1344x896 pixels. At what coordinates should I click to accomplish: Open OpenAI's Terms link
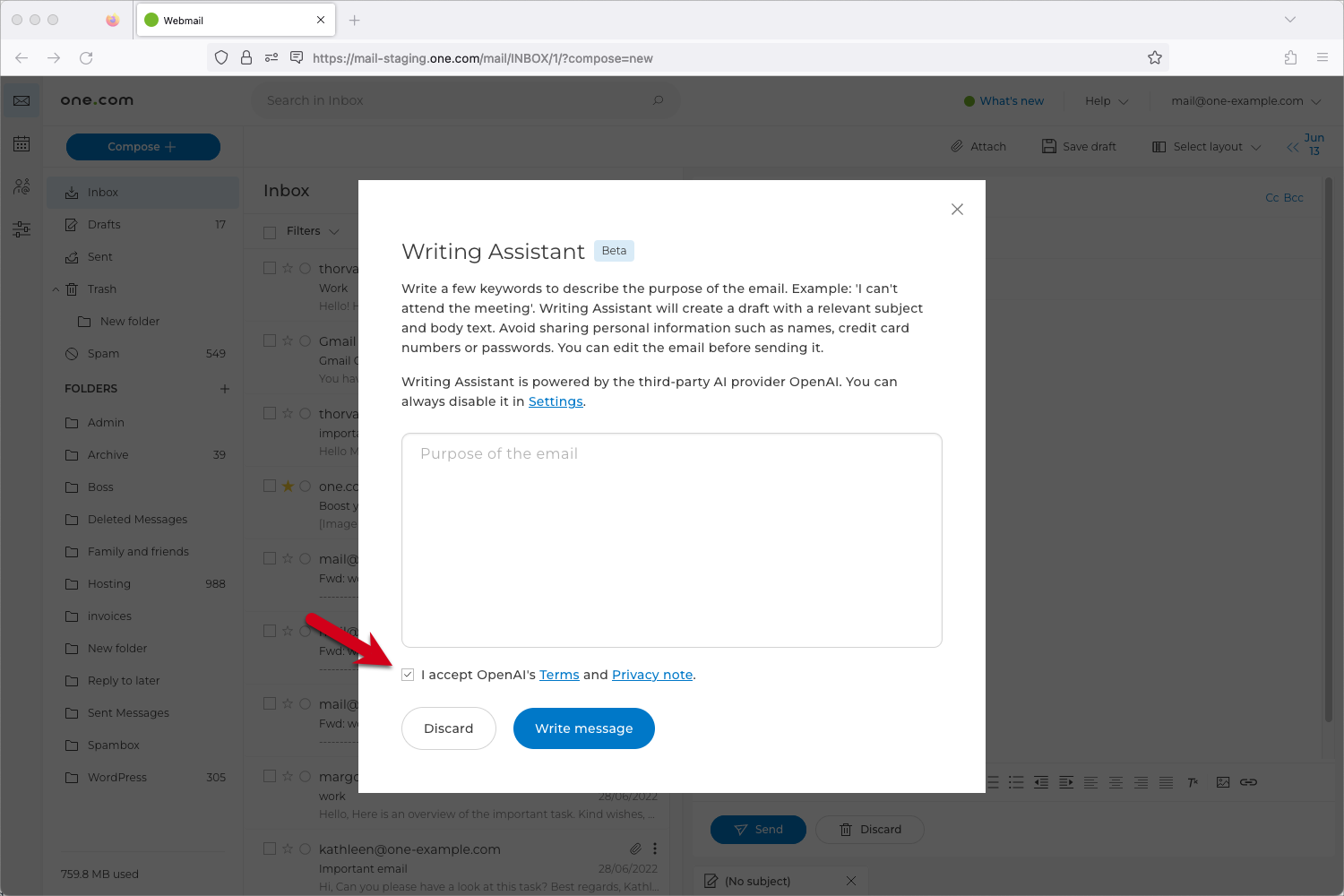(x=559, y=675)
